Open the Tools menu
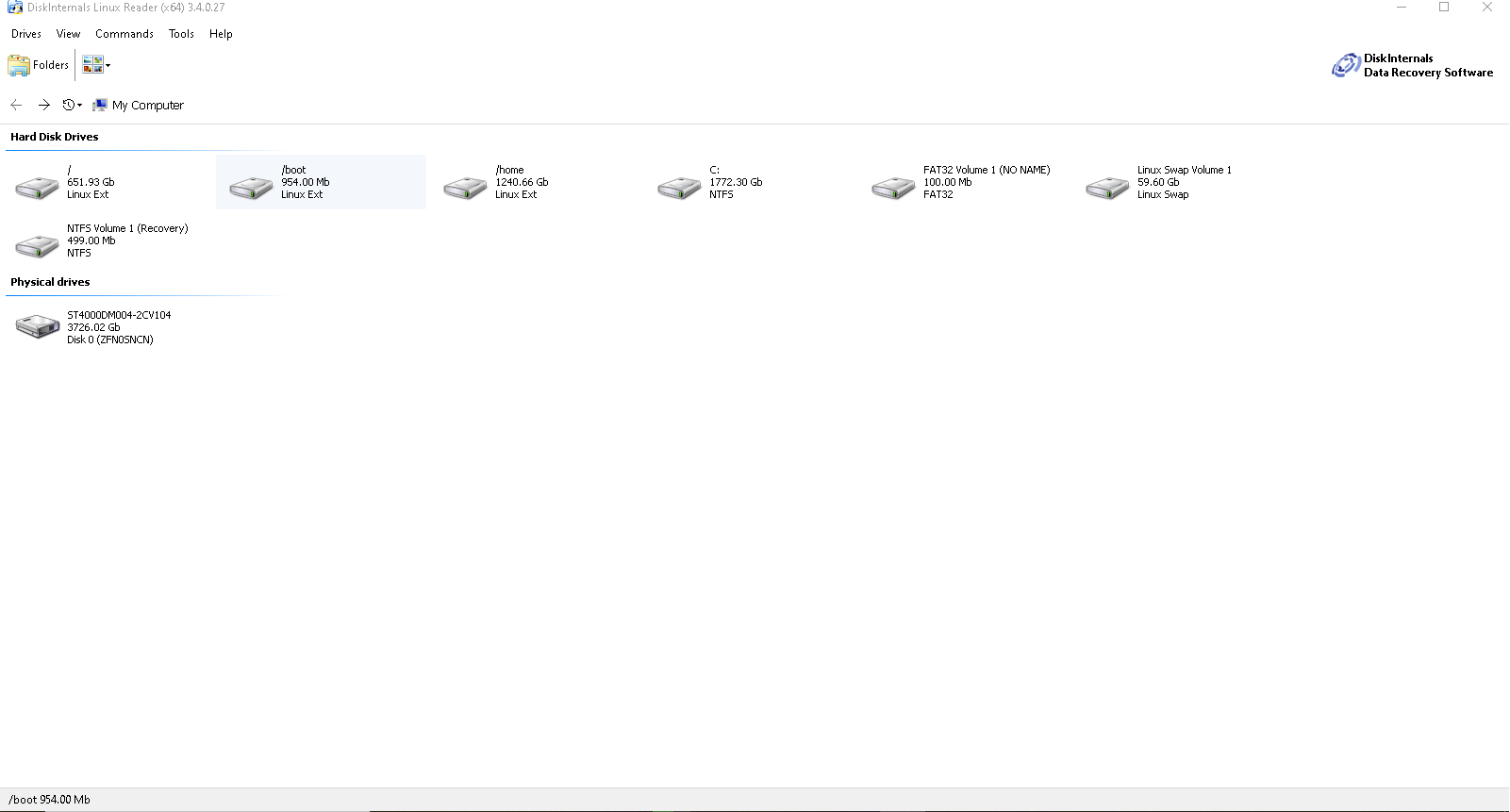The width and height of the screenshot is (1510, 812). coord(181,34)
